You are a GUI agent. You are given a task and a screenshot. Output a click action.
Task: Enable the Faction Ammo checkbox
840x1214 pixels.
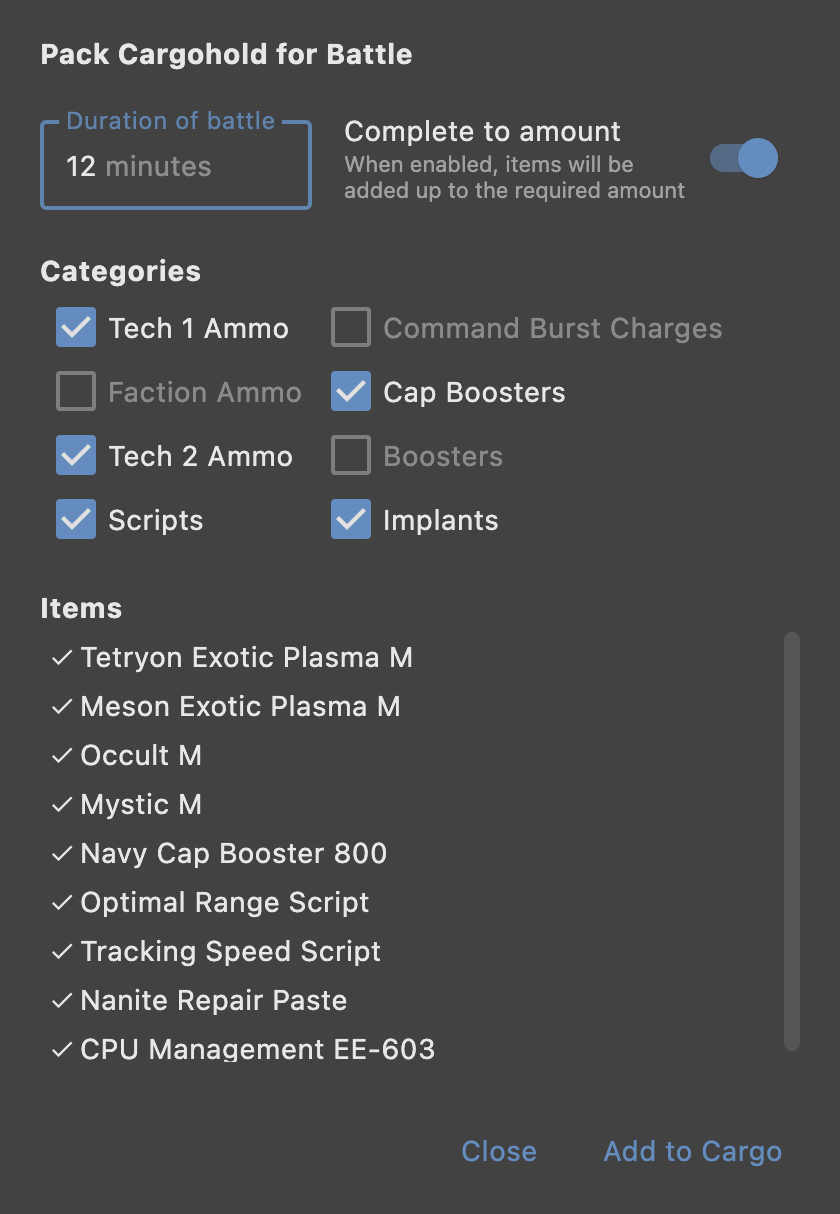(x=76, y=392)
